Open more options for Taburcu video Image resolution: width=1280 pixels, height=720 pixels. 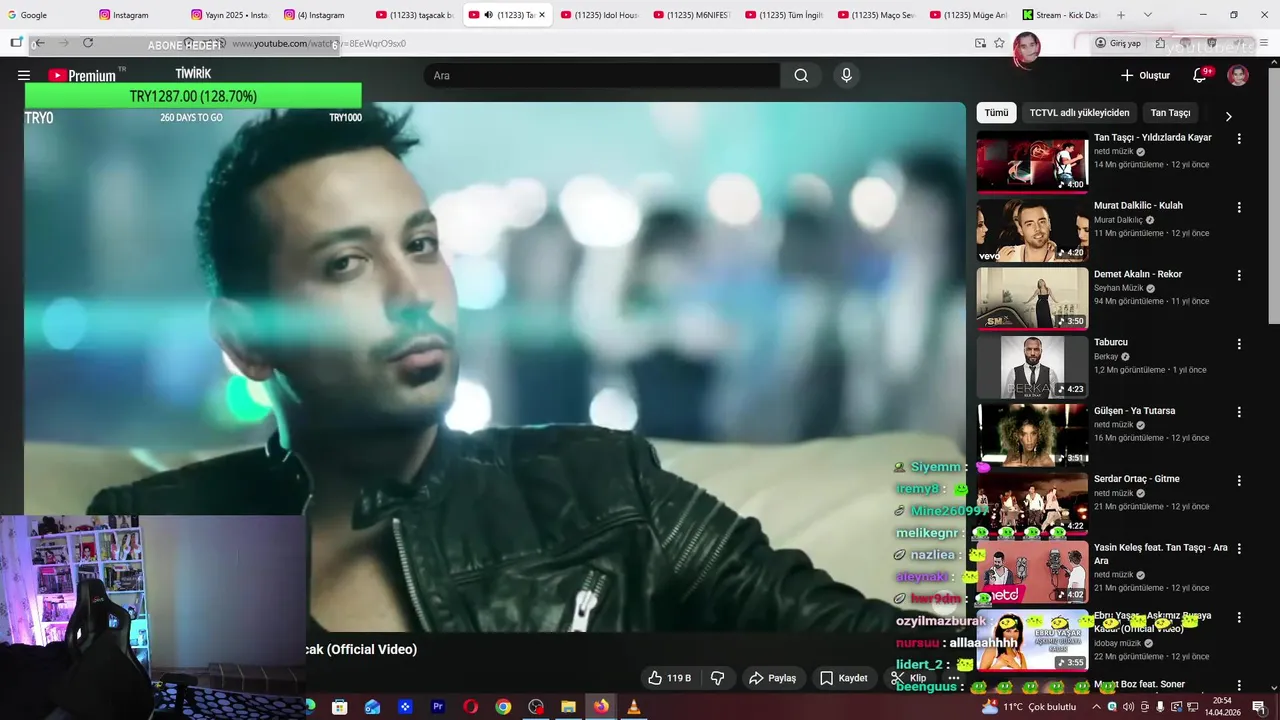tap(1239, 344)
